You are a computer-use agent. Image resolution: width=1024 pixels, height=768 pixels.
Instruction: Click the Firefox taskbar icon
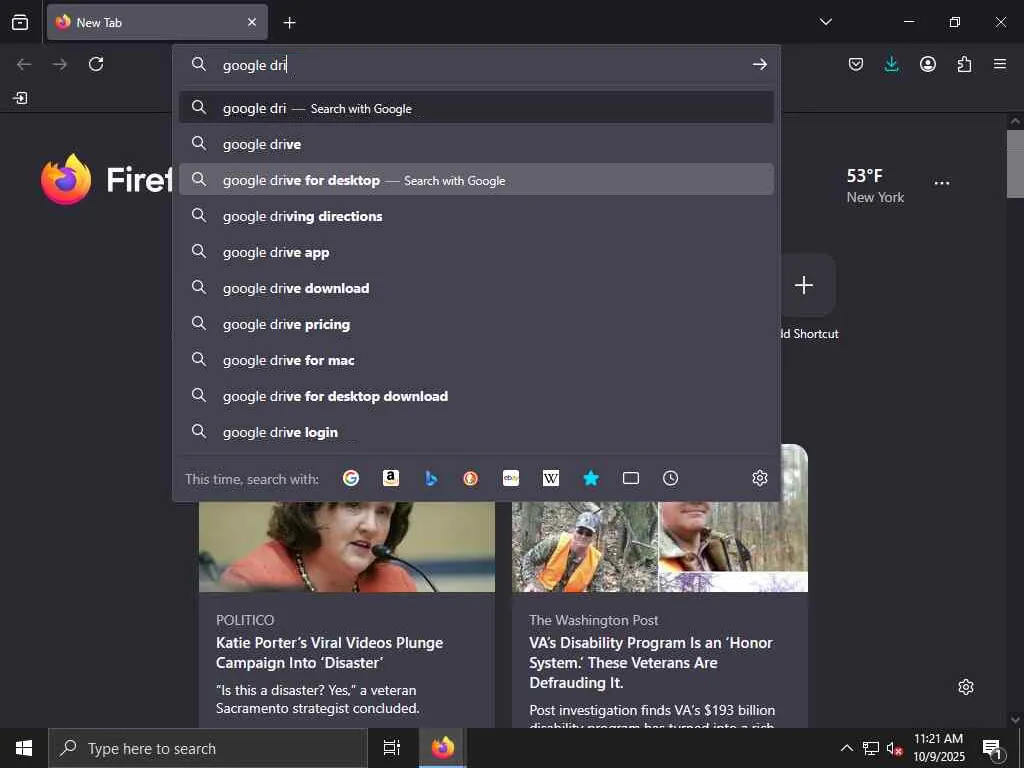tap(442, 748)
